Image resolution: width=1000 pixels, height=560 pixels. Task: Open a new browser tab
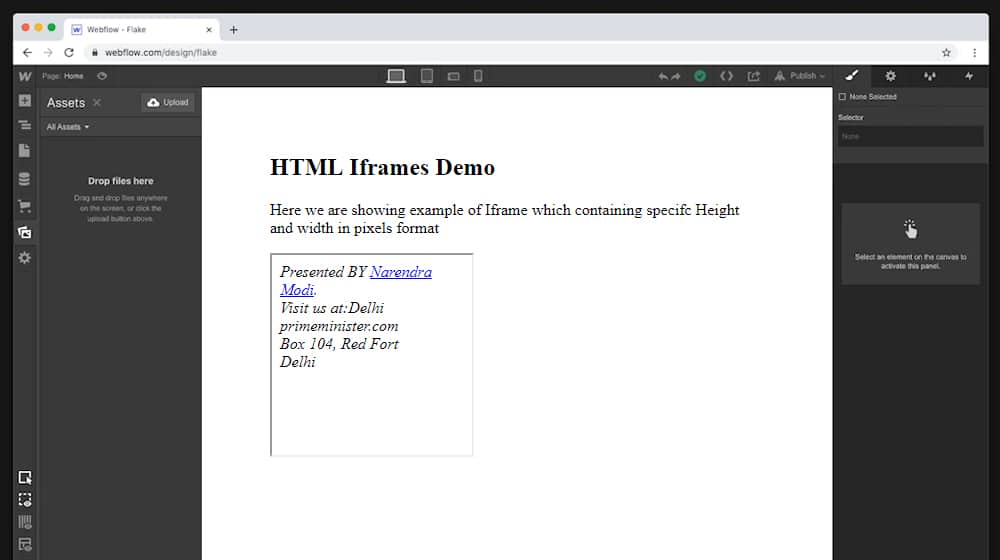[233, 30]
